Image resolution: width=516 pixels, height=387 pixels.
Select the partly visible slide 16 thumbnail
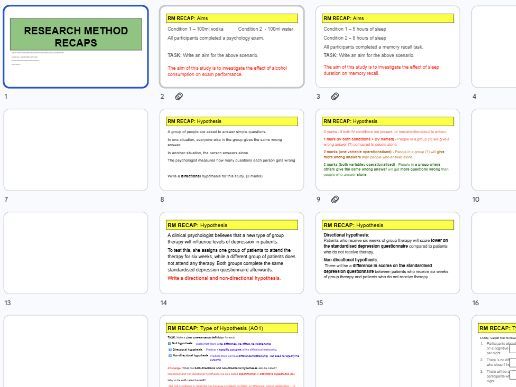click(494, 253)
